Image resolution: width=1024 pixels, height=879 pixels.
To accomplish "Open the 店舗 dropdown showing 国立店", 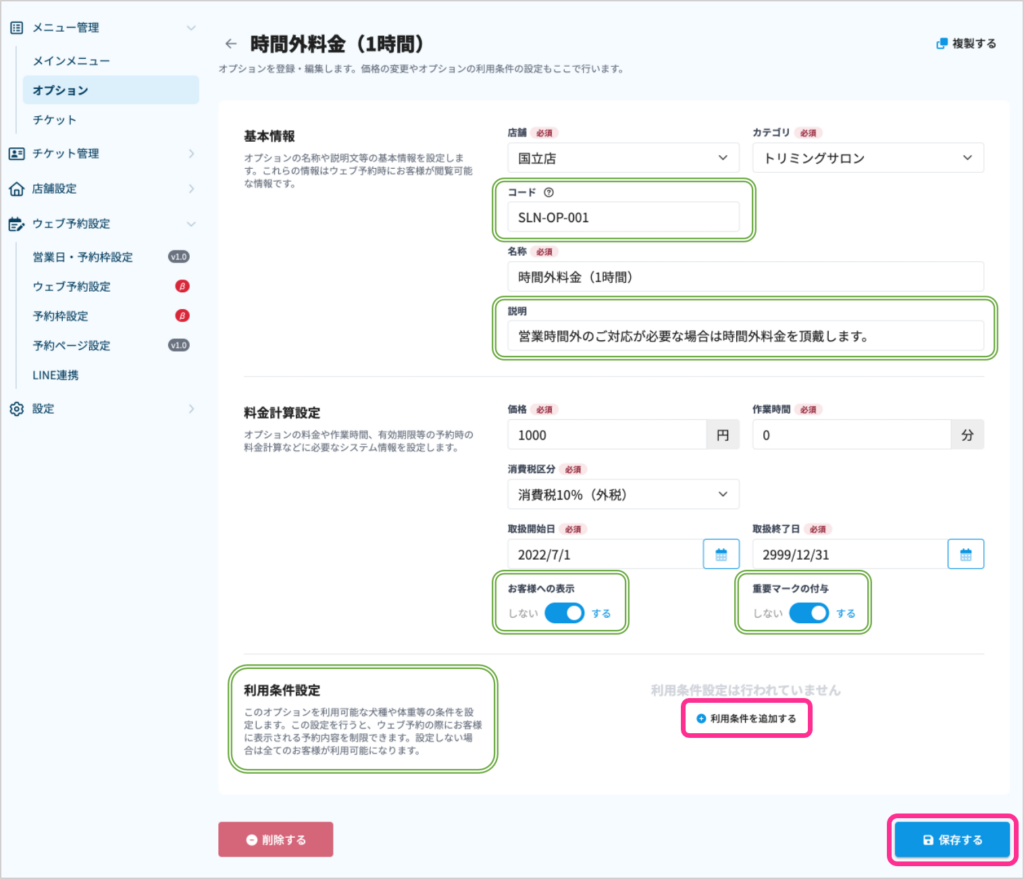I will click(x=623, y=158).
